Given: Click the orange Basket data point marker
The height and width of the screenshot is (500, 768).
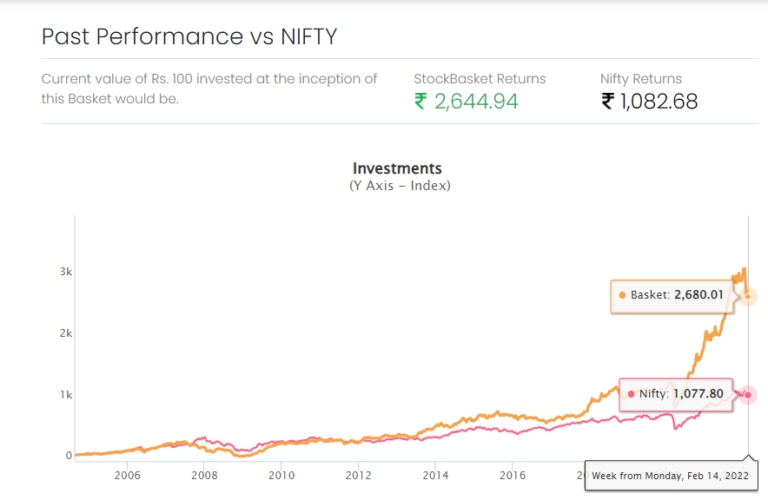Looking at the screenshot, I should click(748, 296).
